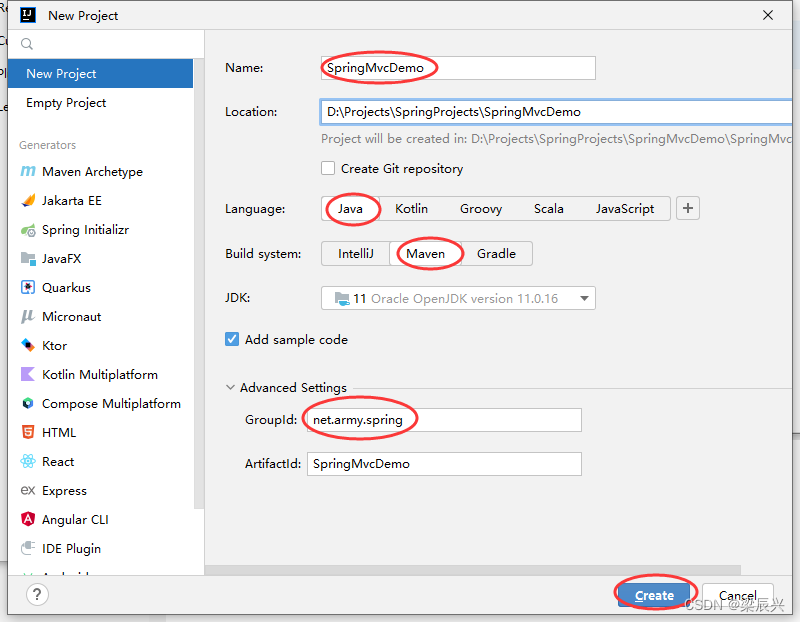800x622 pixels.
Task: Click the sidebar search field
Action: pos(106,44)
